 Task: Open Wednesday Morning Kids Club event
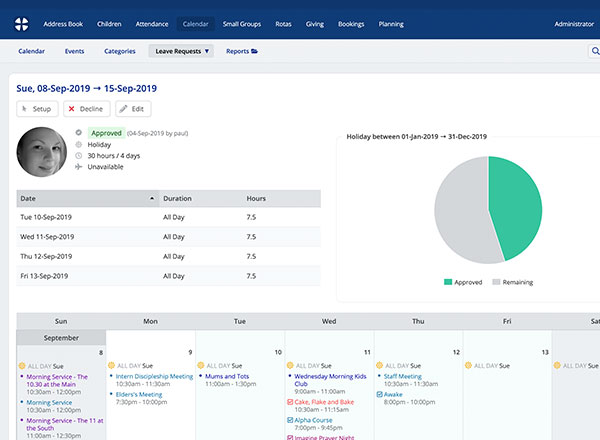point(330,380)
